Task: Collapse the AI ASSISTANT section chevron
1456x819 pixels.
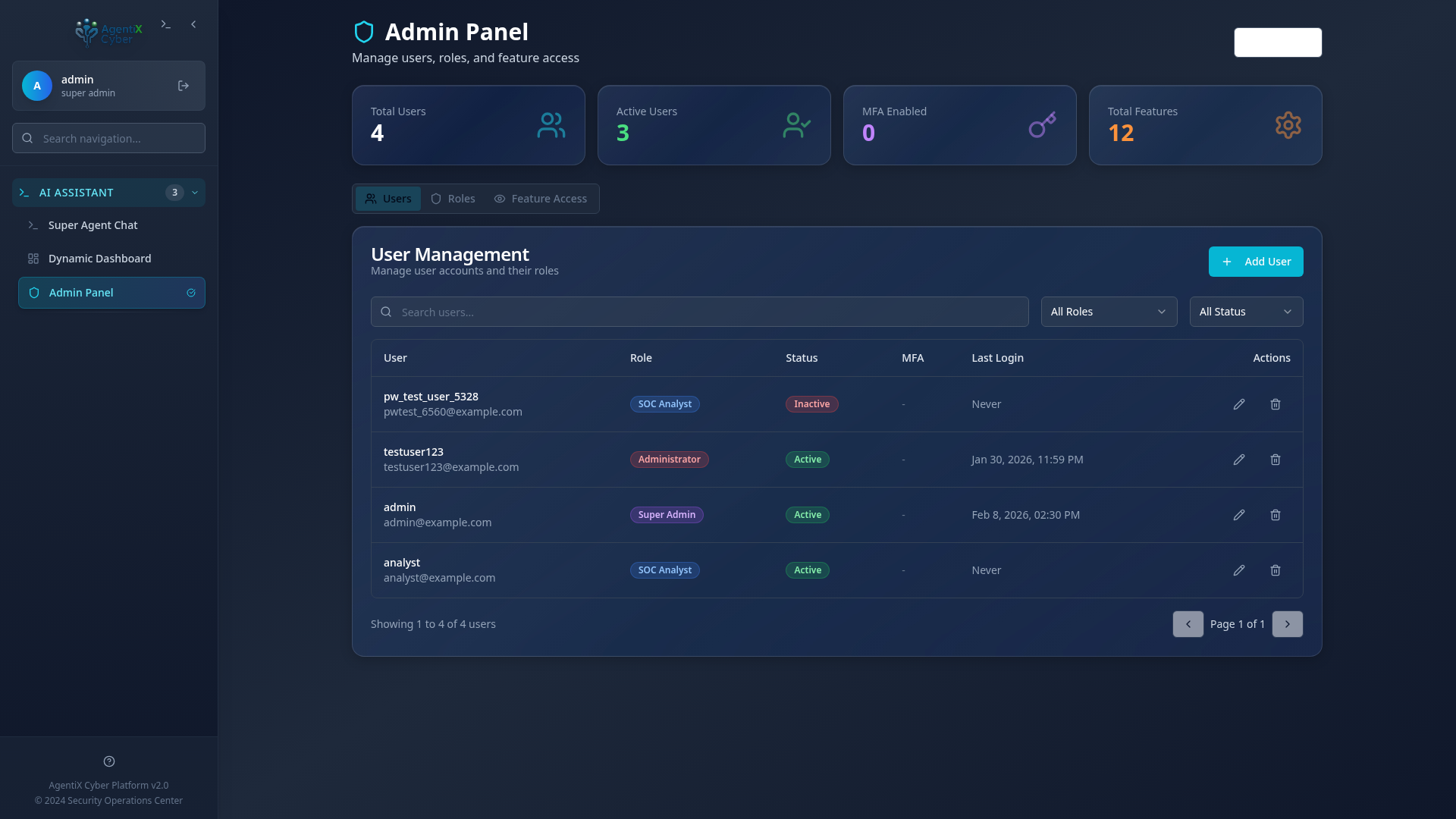Action: (196, 193)
